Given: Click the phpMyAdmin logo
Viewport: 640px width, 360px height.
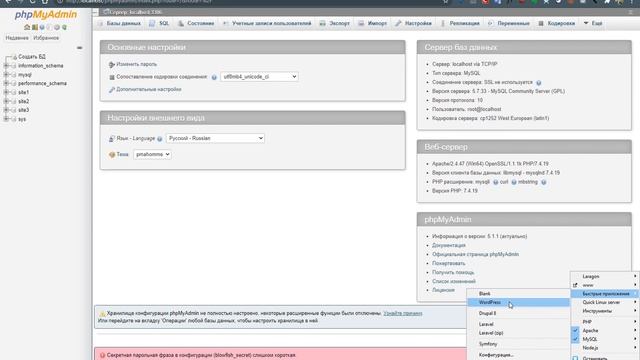Looking at the screenshot, I should (46, 15).
